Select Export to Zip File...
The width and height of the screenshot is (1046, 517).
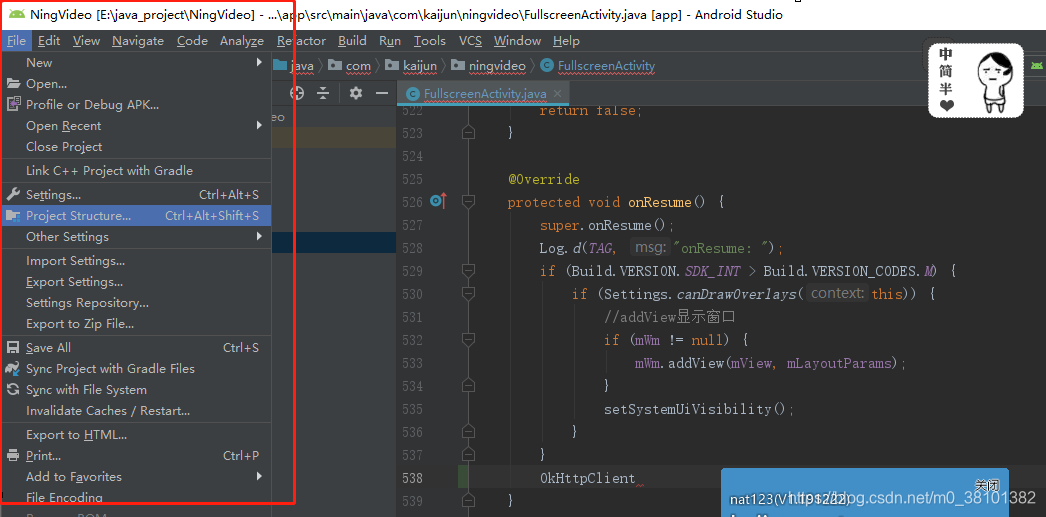[136, 324]
